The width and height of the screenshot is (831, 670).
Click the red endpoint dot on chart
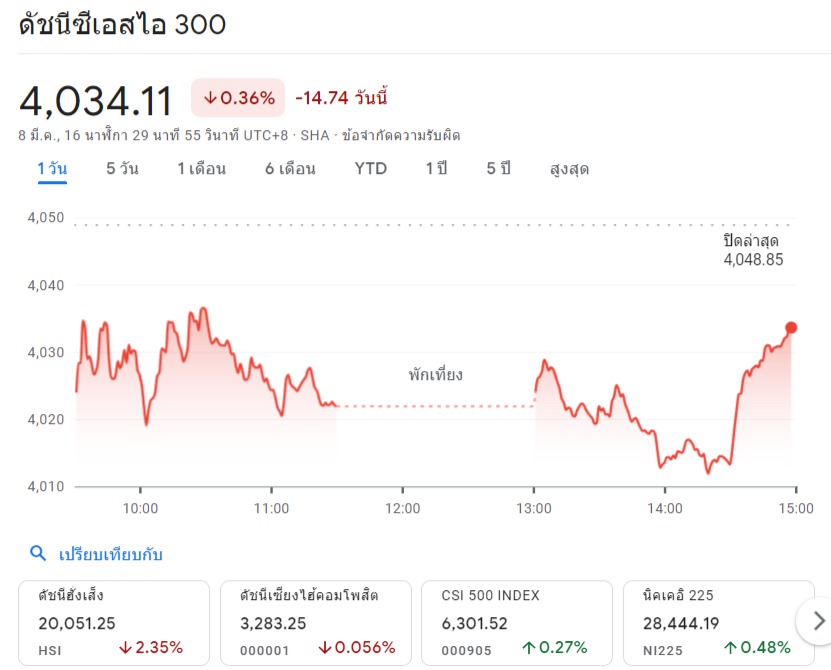[x=791, y=328]
